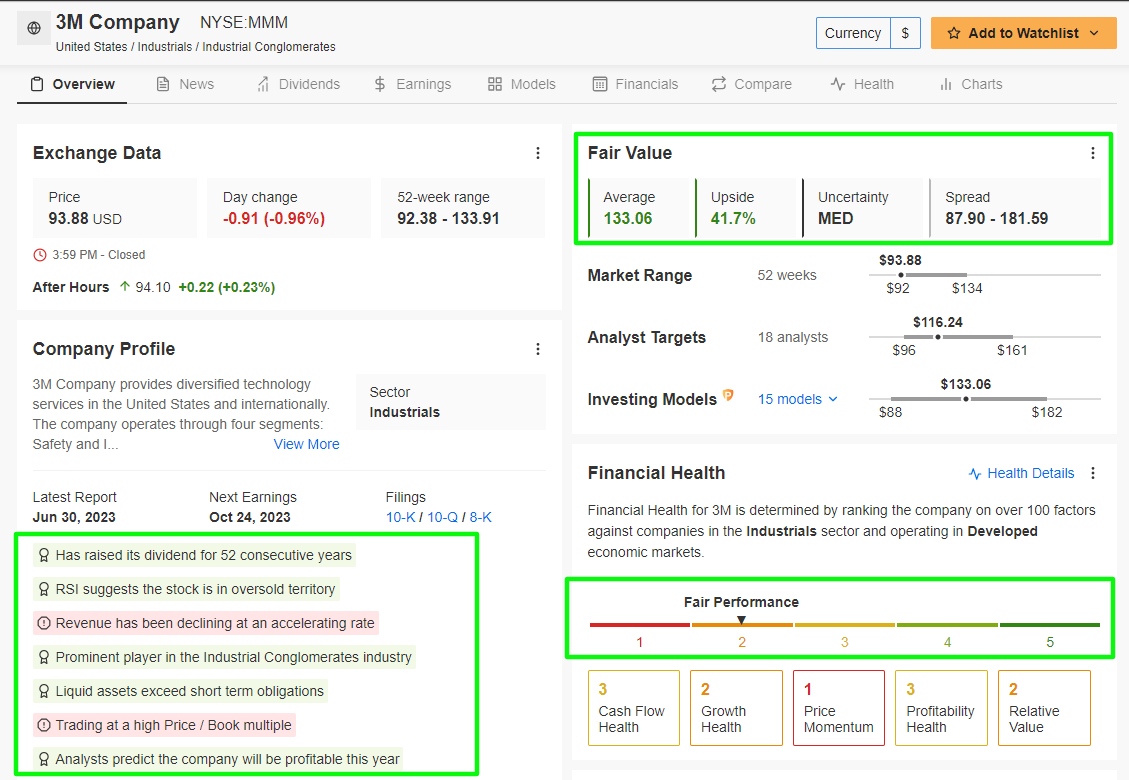The image size is (1129, 780).
Task: Open the Add to Watchlist dropdown chevron
Action: pyautogui.click(x=1094, y=33)
